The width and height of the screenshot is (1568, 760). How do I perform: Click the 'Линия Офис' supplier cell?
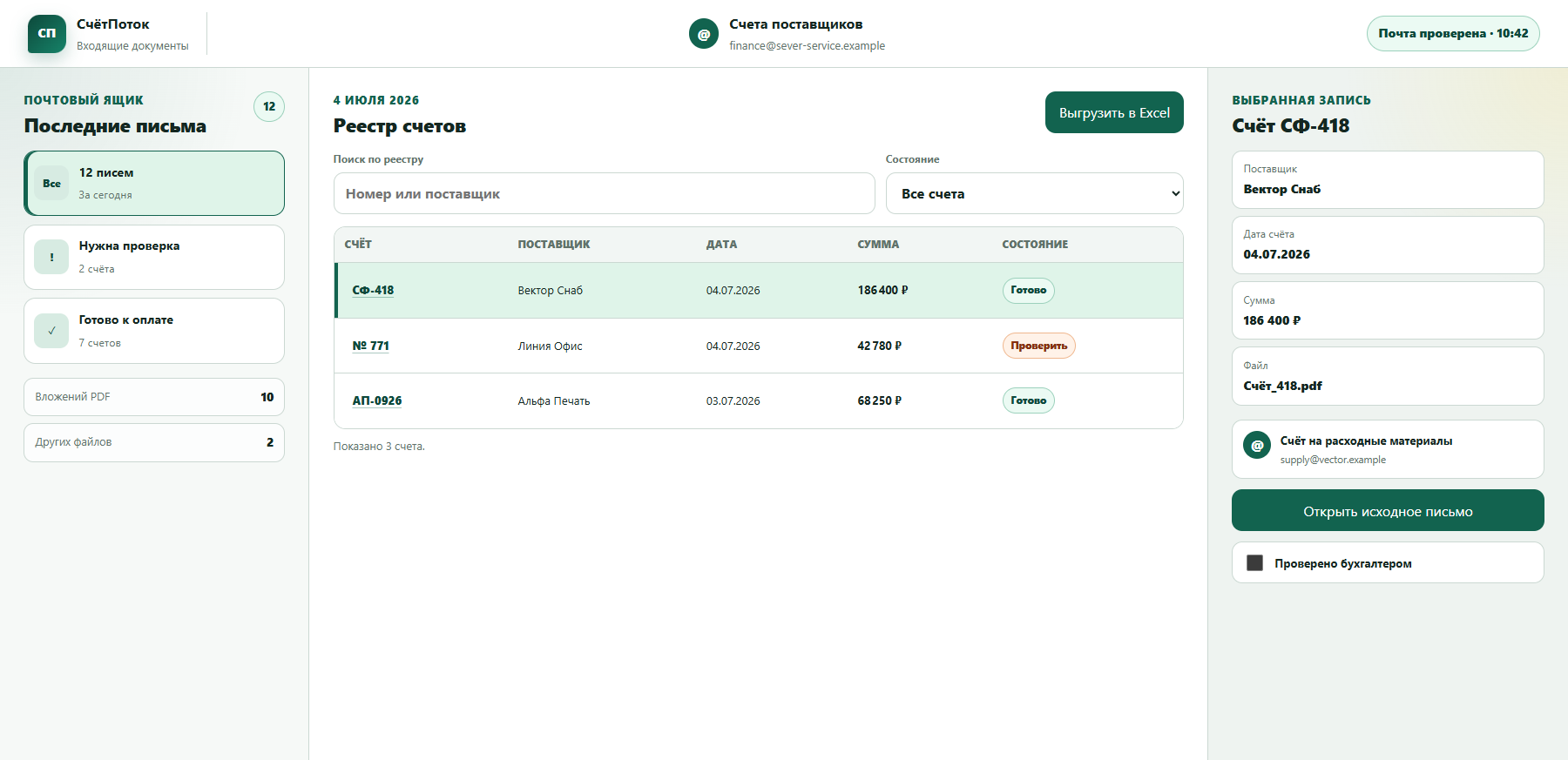coord(550,346)
